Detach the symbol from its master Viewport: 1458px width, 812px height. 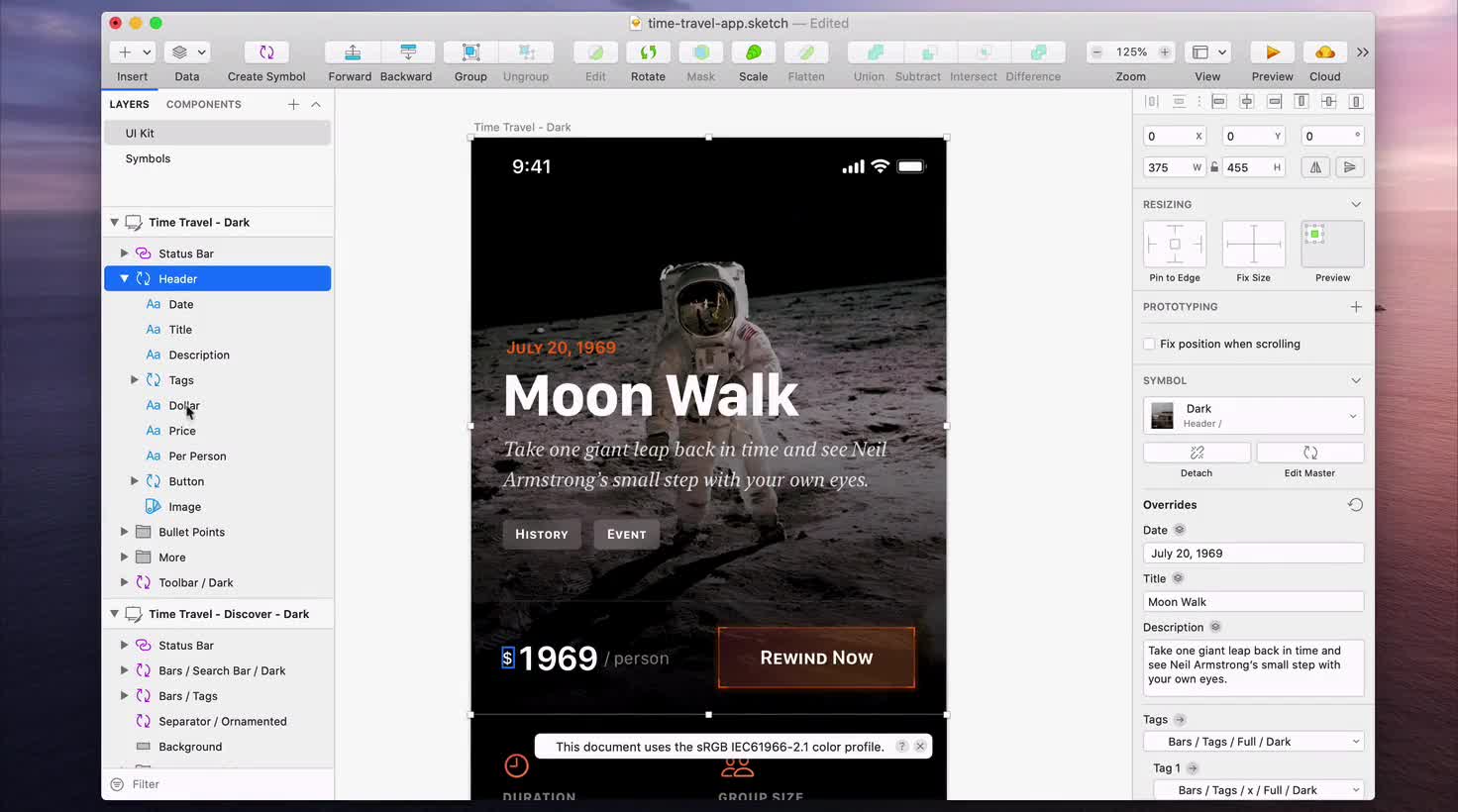coord(1197,453)
